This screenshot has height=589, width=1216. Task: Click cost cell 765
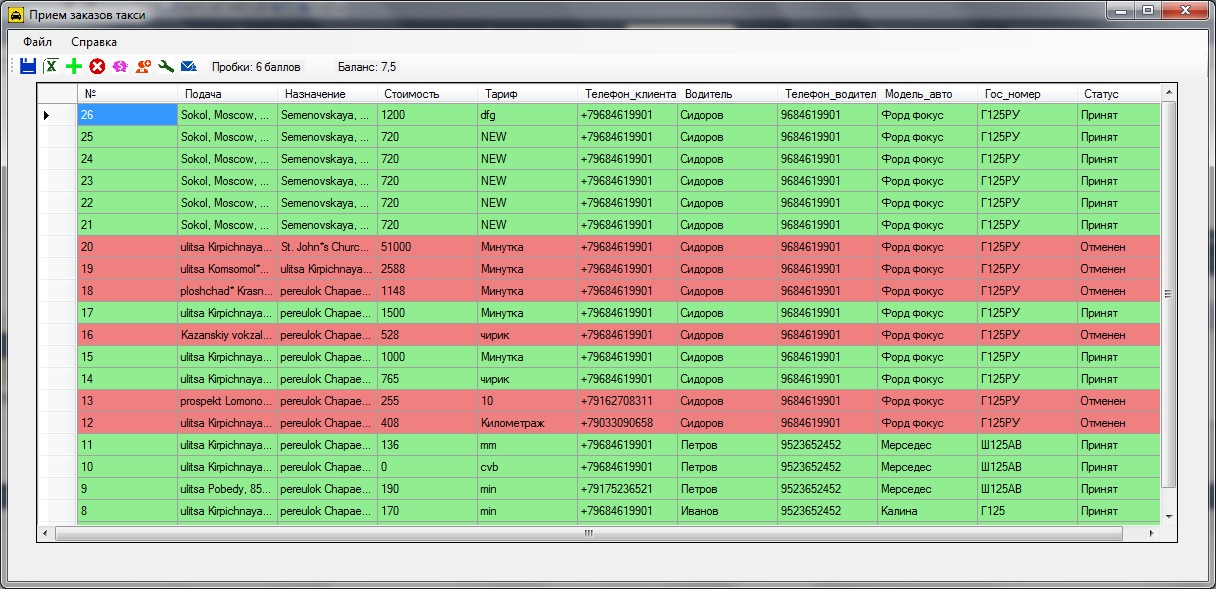coord(427,379)
